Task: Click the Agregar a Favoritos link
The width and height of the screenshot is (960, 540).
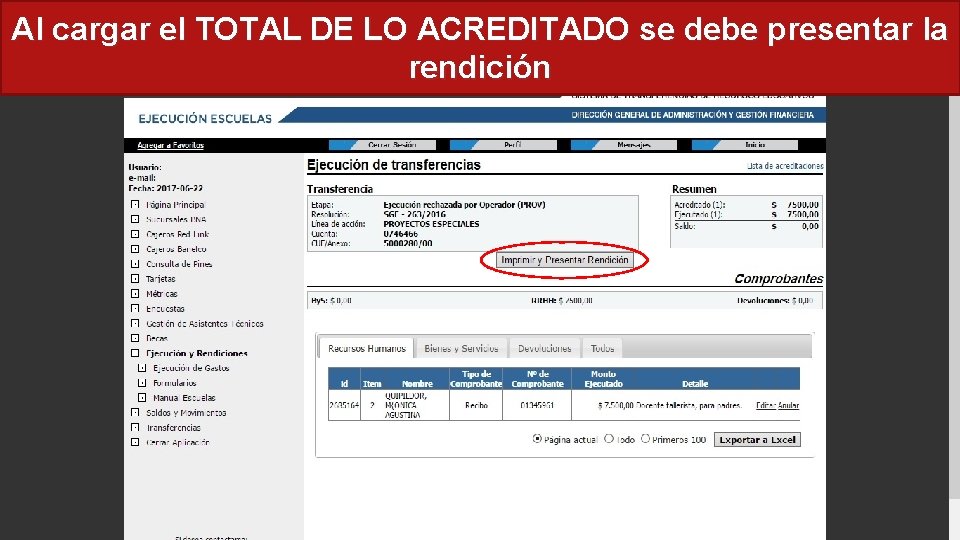Action: 170,145
